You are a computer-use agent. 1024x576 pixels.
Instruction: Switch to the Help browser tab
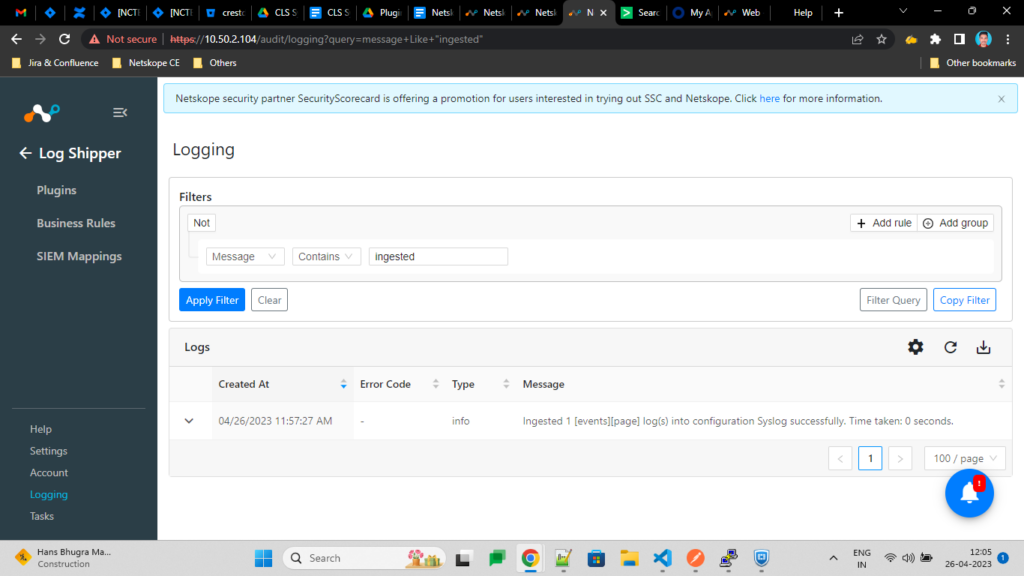(801, 12)
